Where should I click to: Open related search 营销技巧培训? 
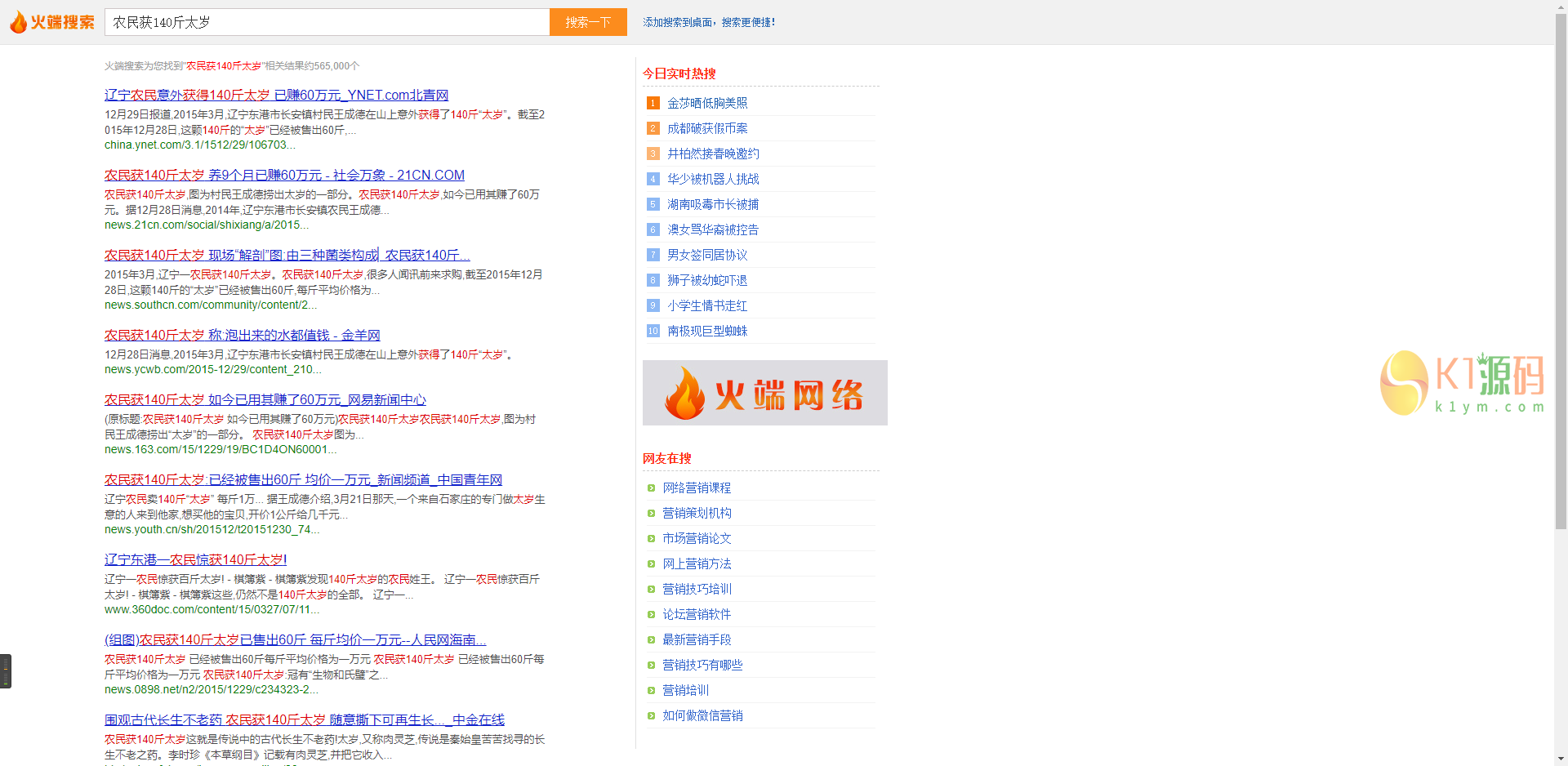[x=697, y=590]
